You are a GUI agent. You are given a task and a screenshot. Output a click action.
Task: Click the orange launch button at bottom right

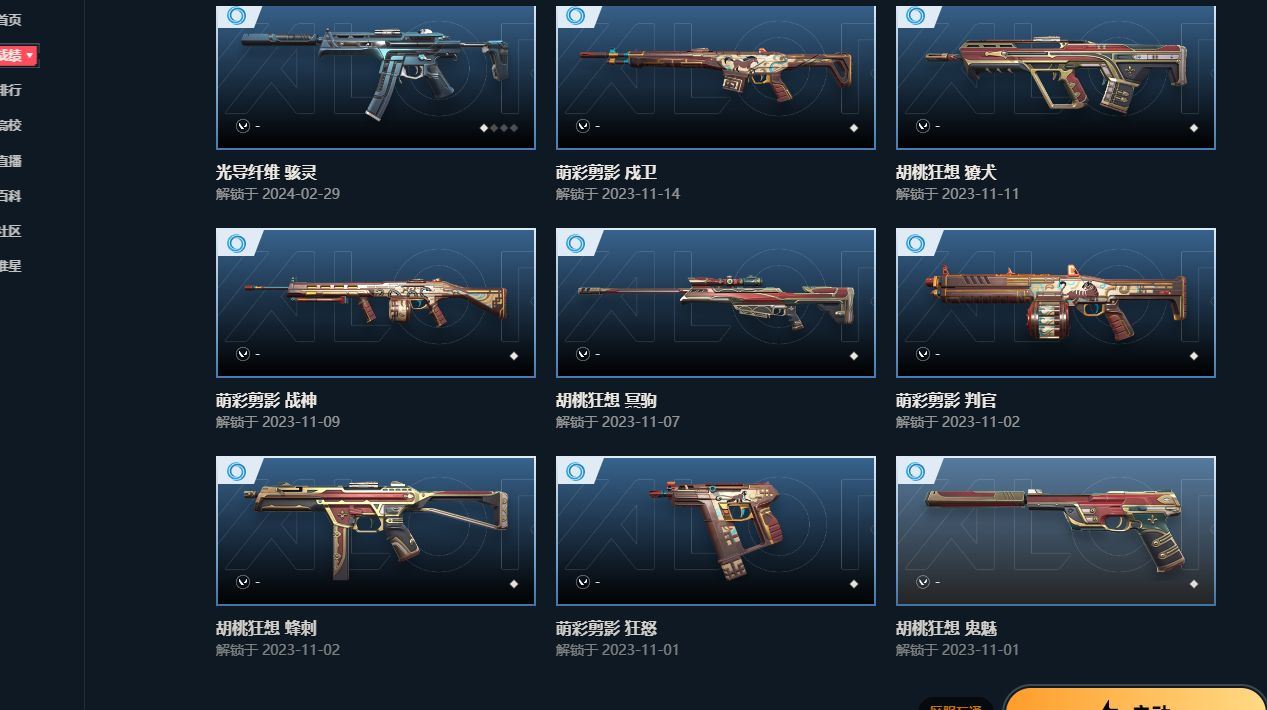1134,698
